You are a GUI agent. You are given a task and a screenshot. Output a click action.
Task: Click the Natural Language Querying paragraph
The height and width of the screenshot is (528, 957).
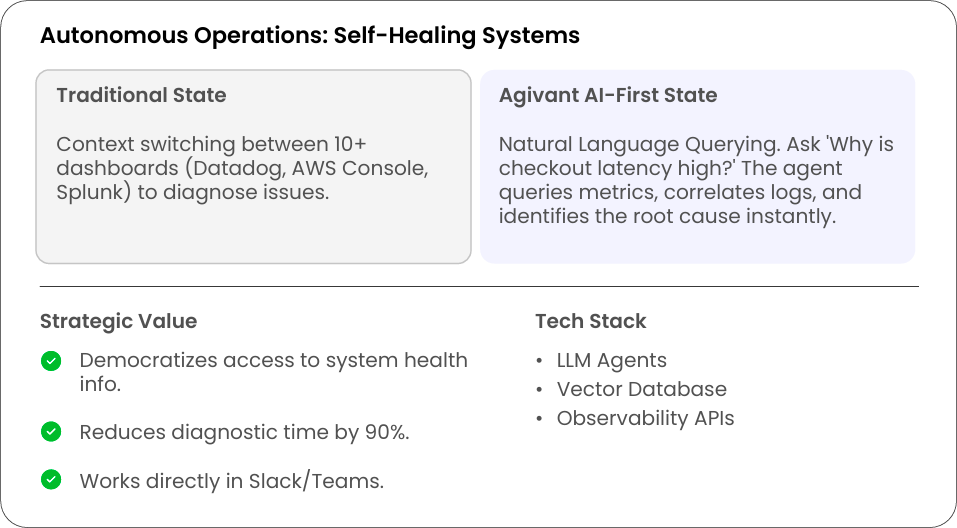coord(695,180)
